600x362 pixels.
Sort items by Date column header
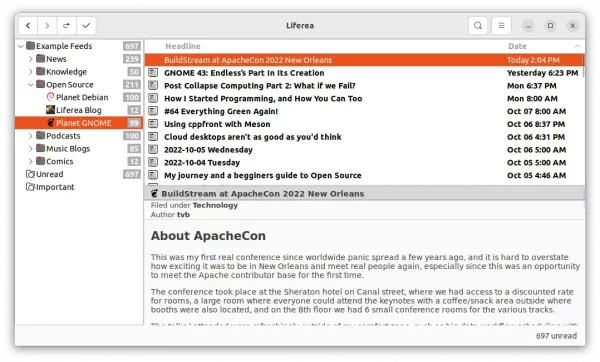click(x=517, y=46)
